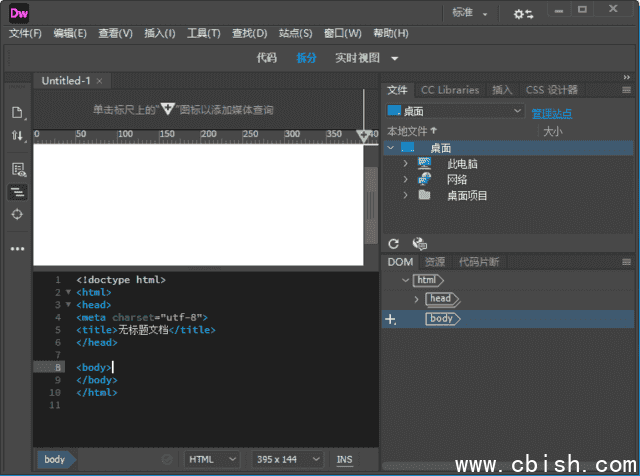Switch to 代码 code view
This screenshot has width=640, height=476.
tap(267, 58)
